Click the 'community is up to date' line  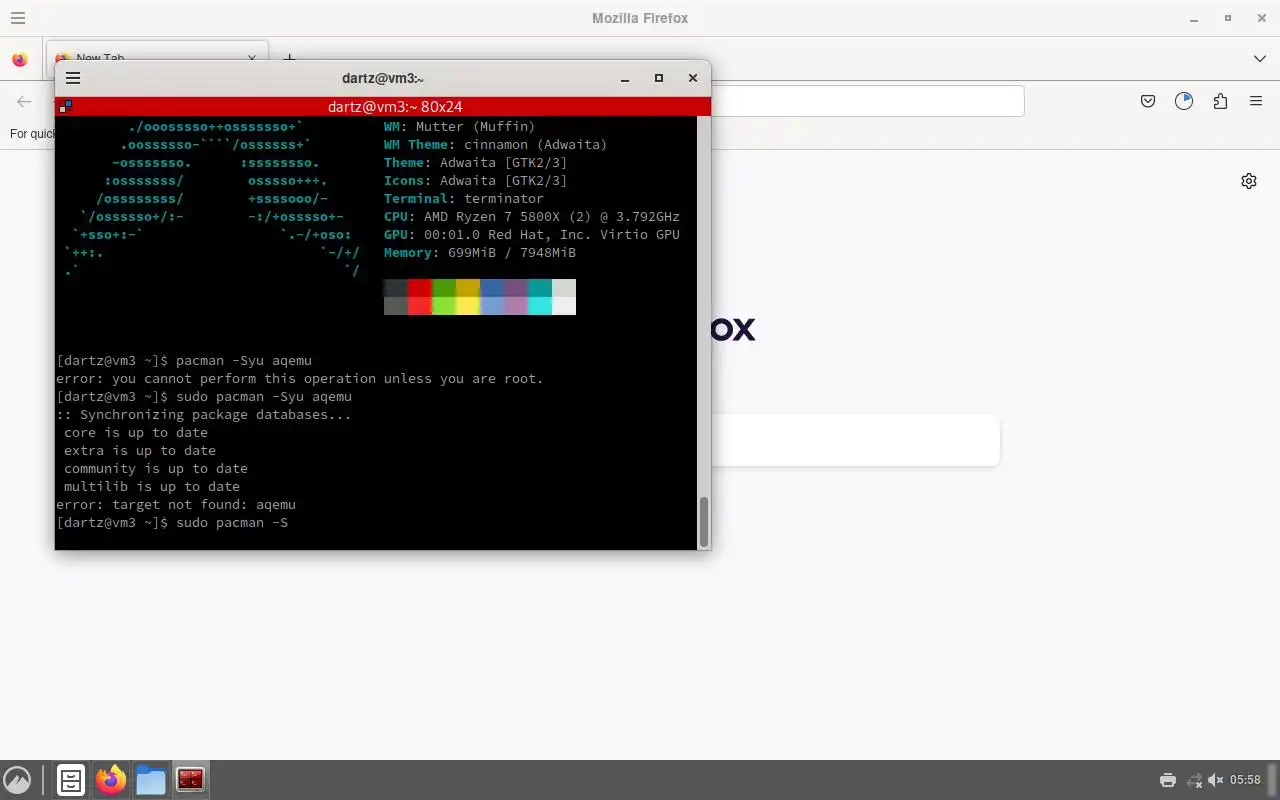[156, 469]
